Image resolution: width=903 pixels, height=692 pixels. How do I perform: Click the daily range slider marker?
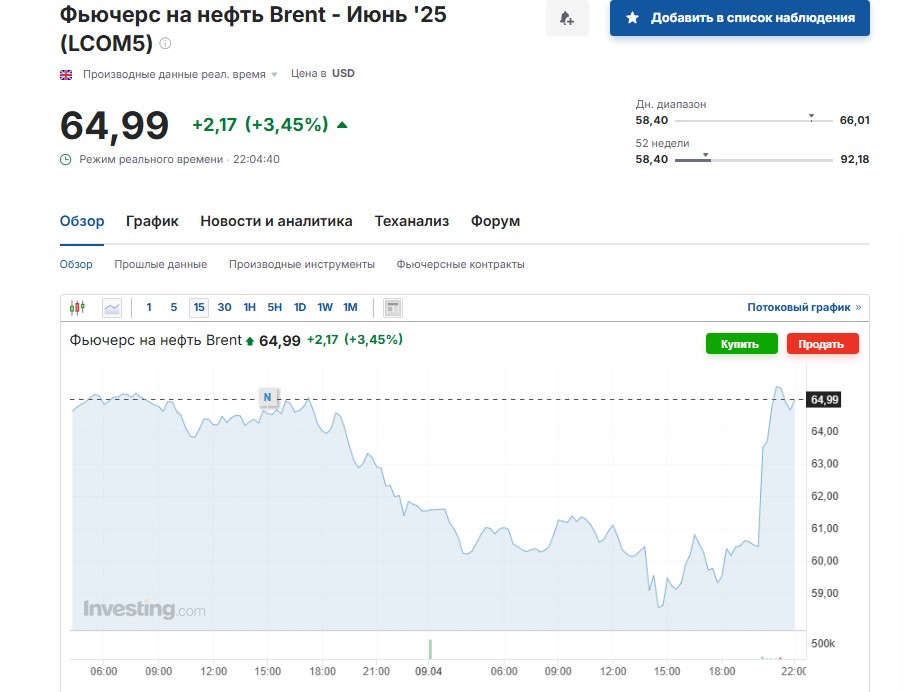pos(811,117)
